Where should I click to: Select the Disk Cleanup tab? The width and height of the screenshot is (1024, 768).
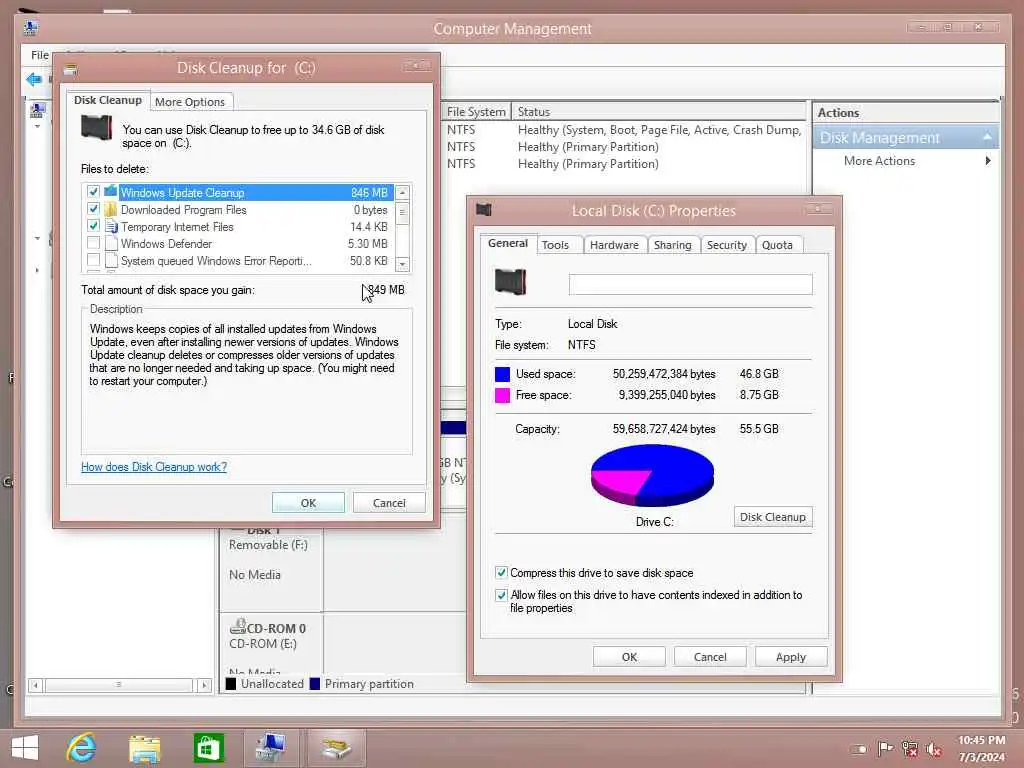(108, 100)
